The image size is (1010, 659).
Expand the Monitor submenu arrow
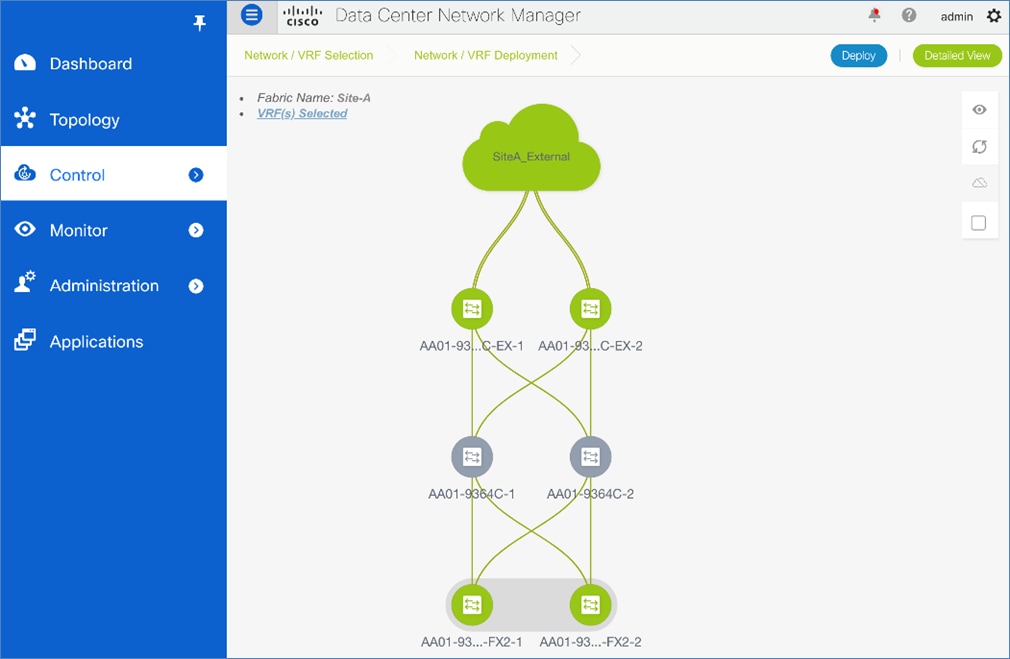[196, 230]
